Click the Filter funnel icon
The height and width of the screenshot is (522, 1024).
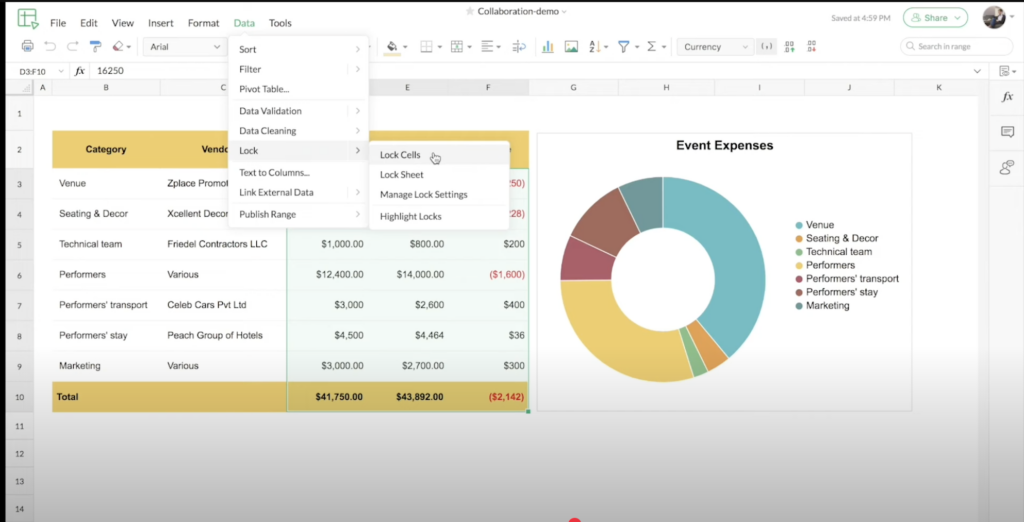pos(624,46)
